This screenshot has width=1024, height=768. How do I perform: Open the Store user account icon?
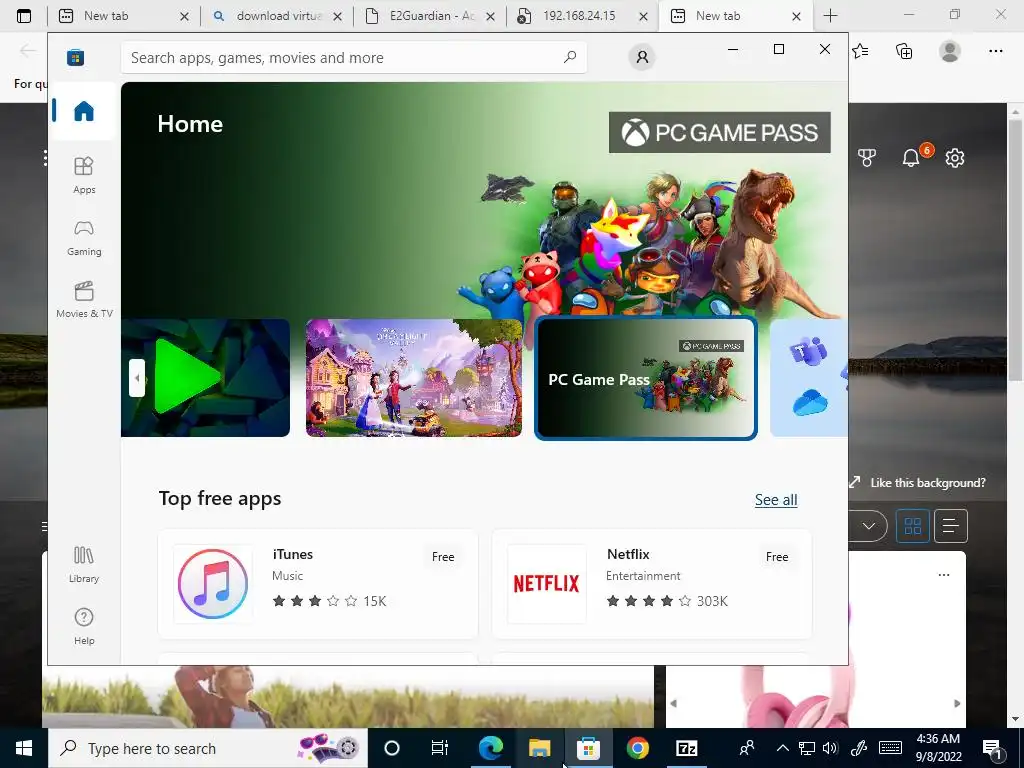pos(642,57)
